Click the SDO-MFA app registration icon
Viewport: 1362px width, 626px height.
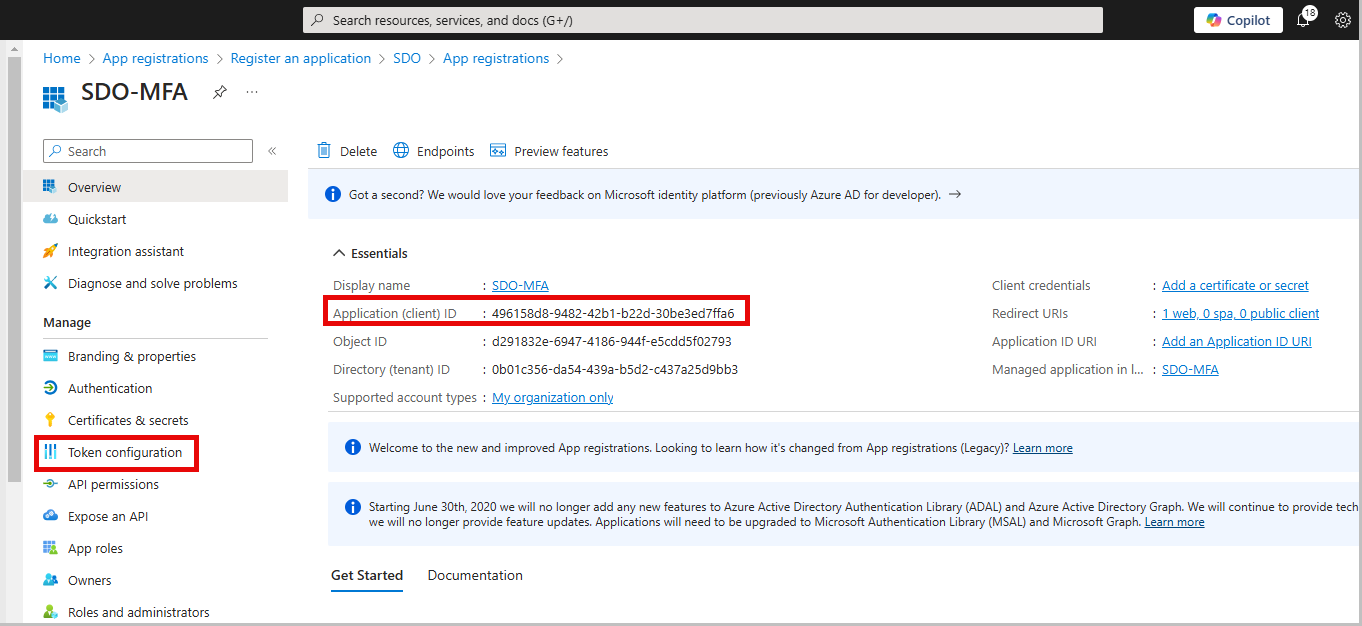(x=54, y=97)
